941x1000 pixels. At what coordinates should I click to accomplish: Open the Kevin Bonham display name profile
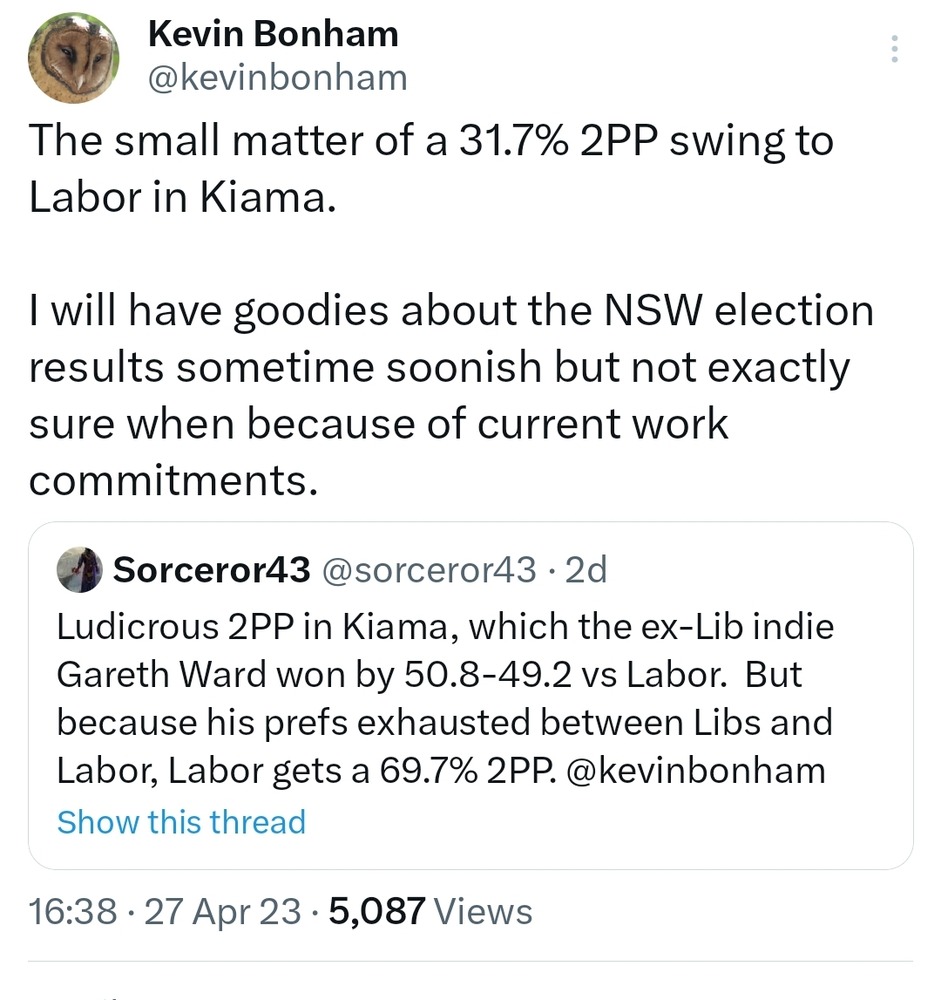(x=272, y=34)
